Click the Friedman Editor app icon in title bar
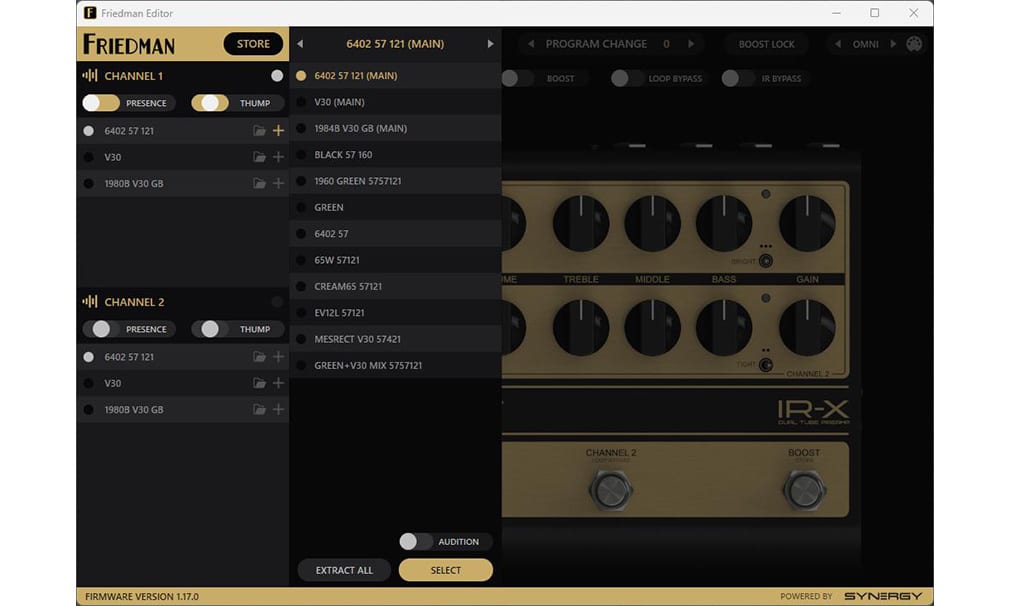Image resolution: width=1010 pixels, height=606 pixels. [x=90, y=13]
